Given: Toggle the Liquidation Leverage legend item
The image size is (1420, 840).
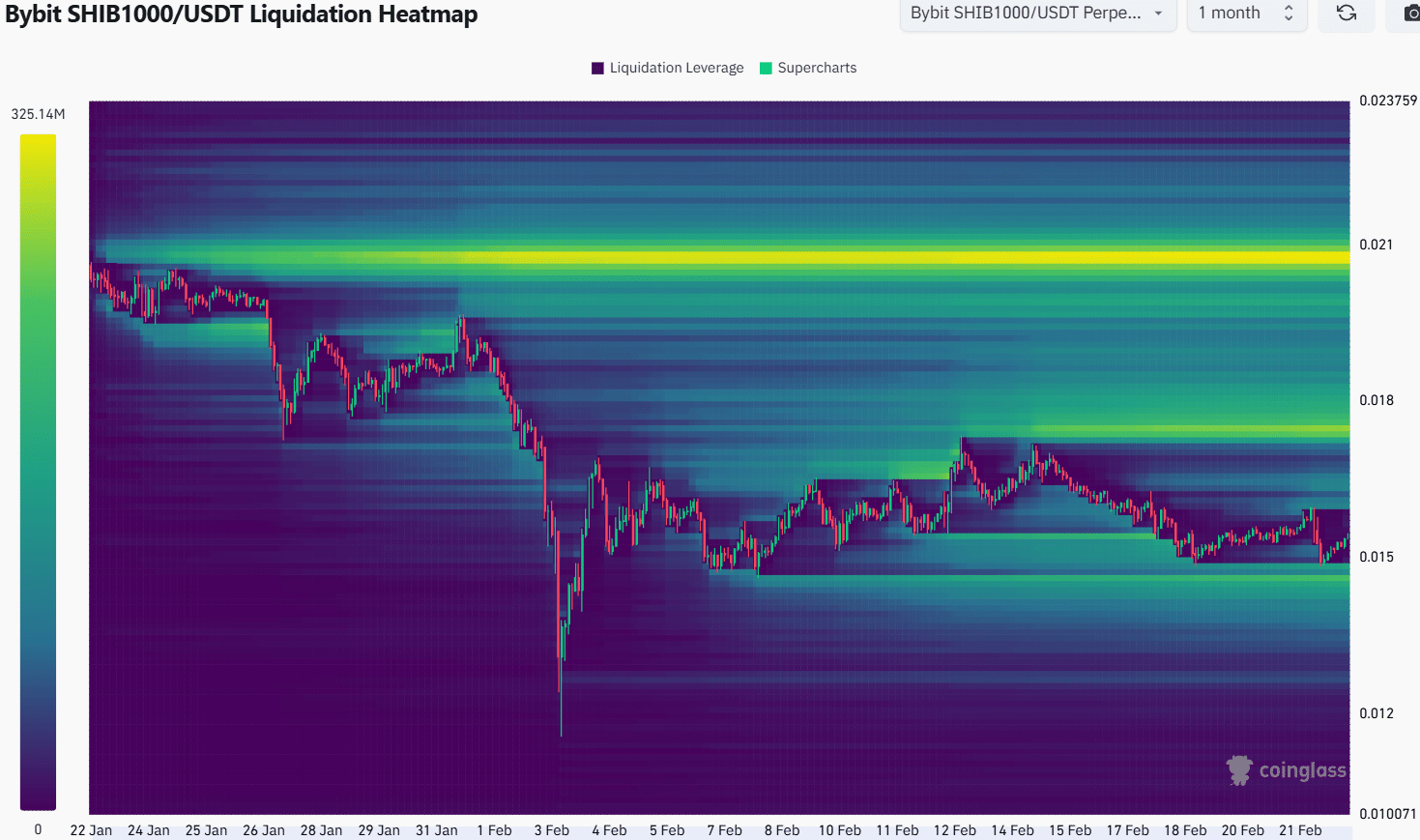Looking at the screenshot, I should coord(667,68).
